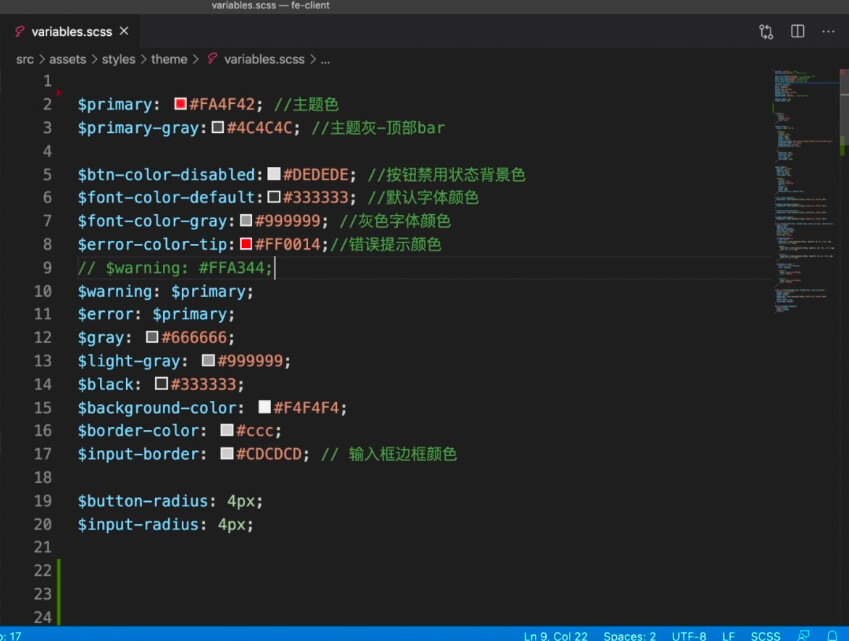The image size is (849, 641).
Task: Click the $btn-color-disabled variable
Action: (166, 174)
